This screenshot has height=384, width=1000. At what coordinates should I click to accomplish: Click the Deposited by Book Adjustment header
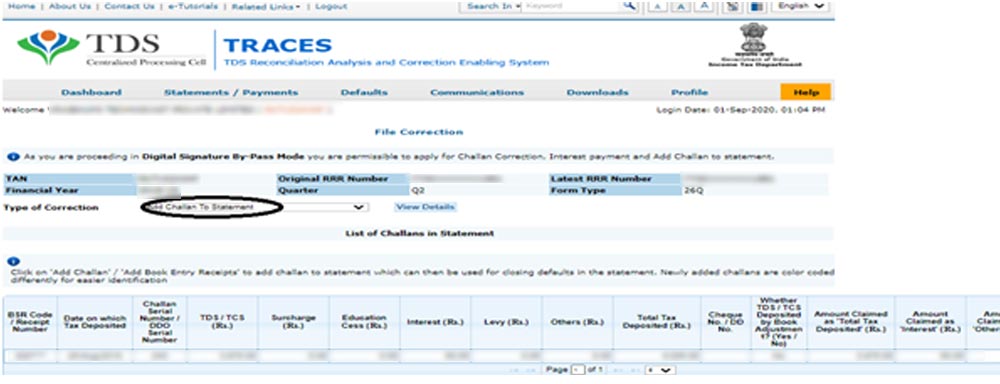click(779, 322)
